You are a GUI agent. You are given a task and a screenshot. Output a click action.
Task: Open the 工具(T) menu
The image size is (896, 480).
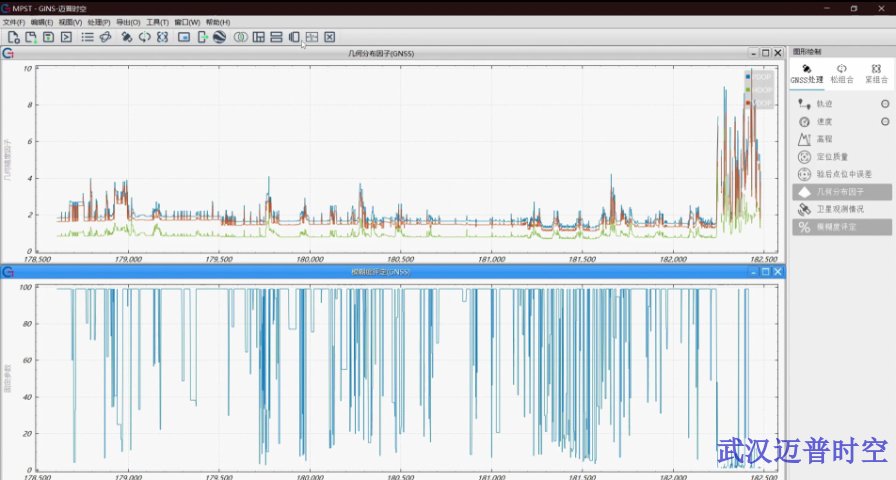point(157,22)
